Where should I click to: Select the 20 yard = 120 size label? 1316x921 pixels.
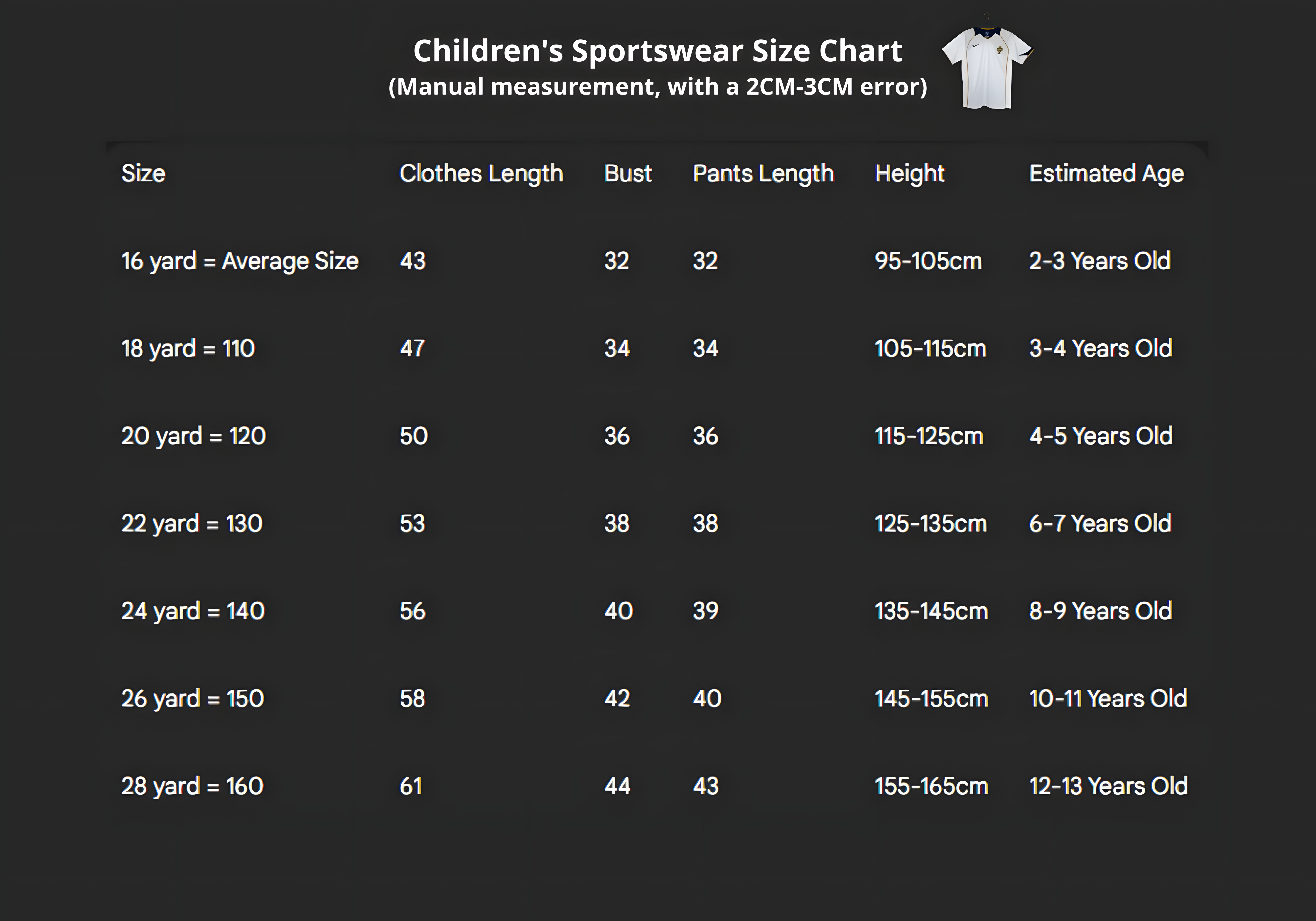pyautogui.click(x=193, y=436)
